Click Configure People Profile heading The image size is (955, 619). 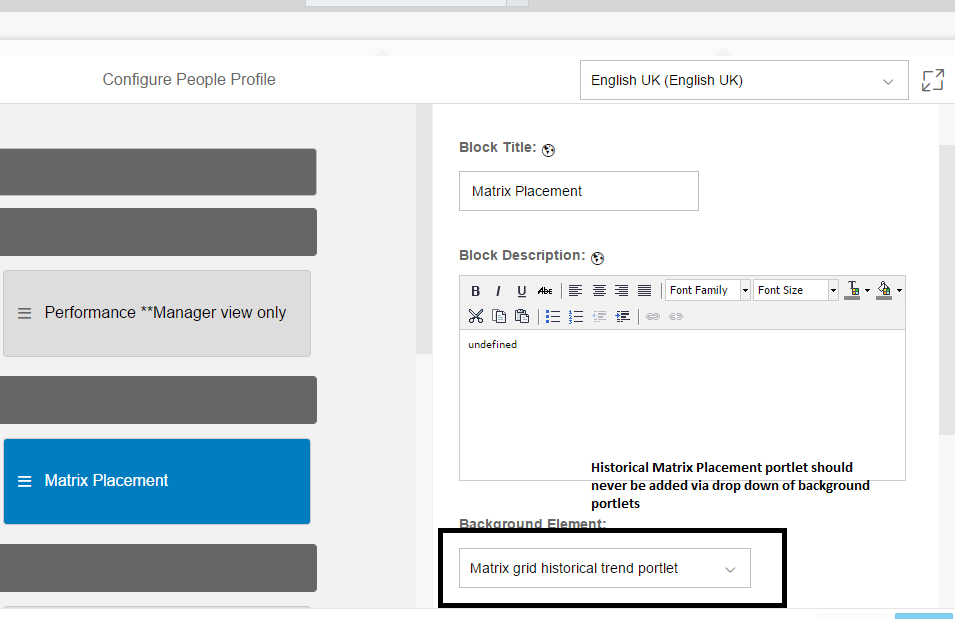coord(189,79)
